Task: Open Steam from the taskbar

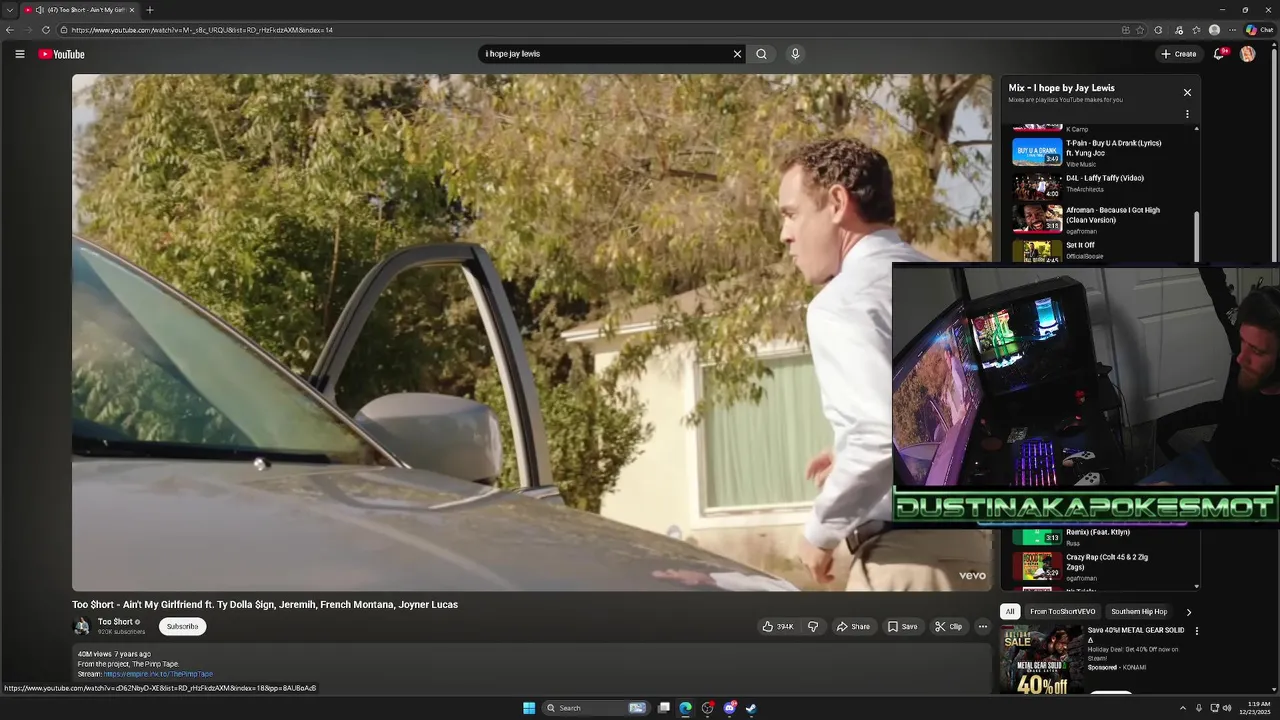Action: point(751,708)
